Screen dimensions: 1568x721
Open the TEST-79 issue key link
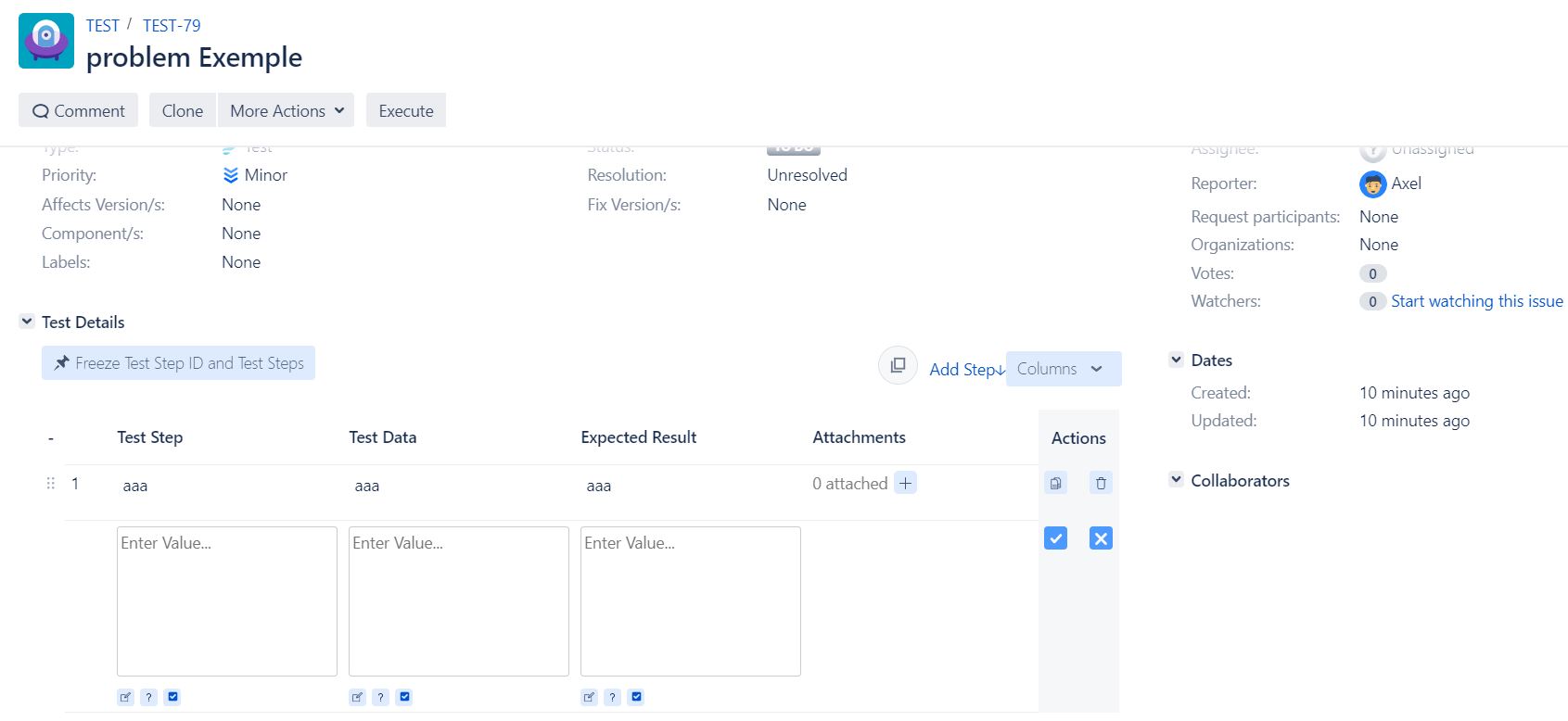[172, 26]
